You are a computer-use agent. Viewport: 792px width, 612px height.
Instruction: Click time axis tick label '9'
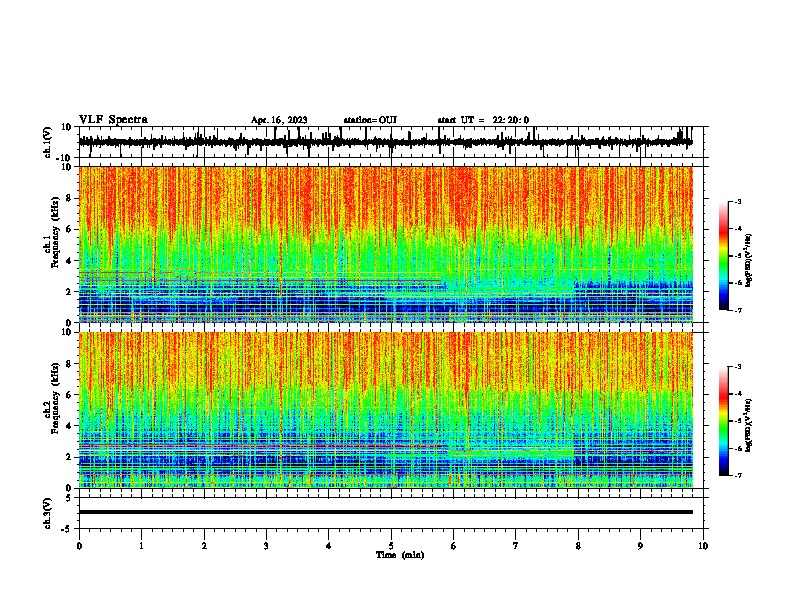[640, 546]
